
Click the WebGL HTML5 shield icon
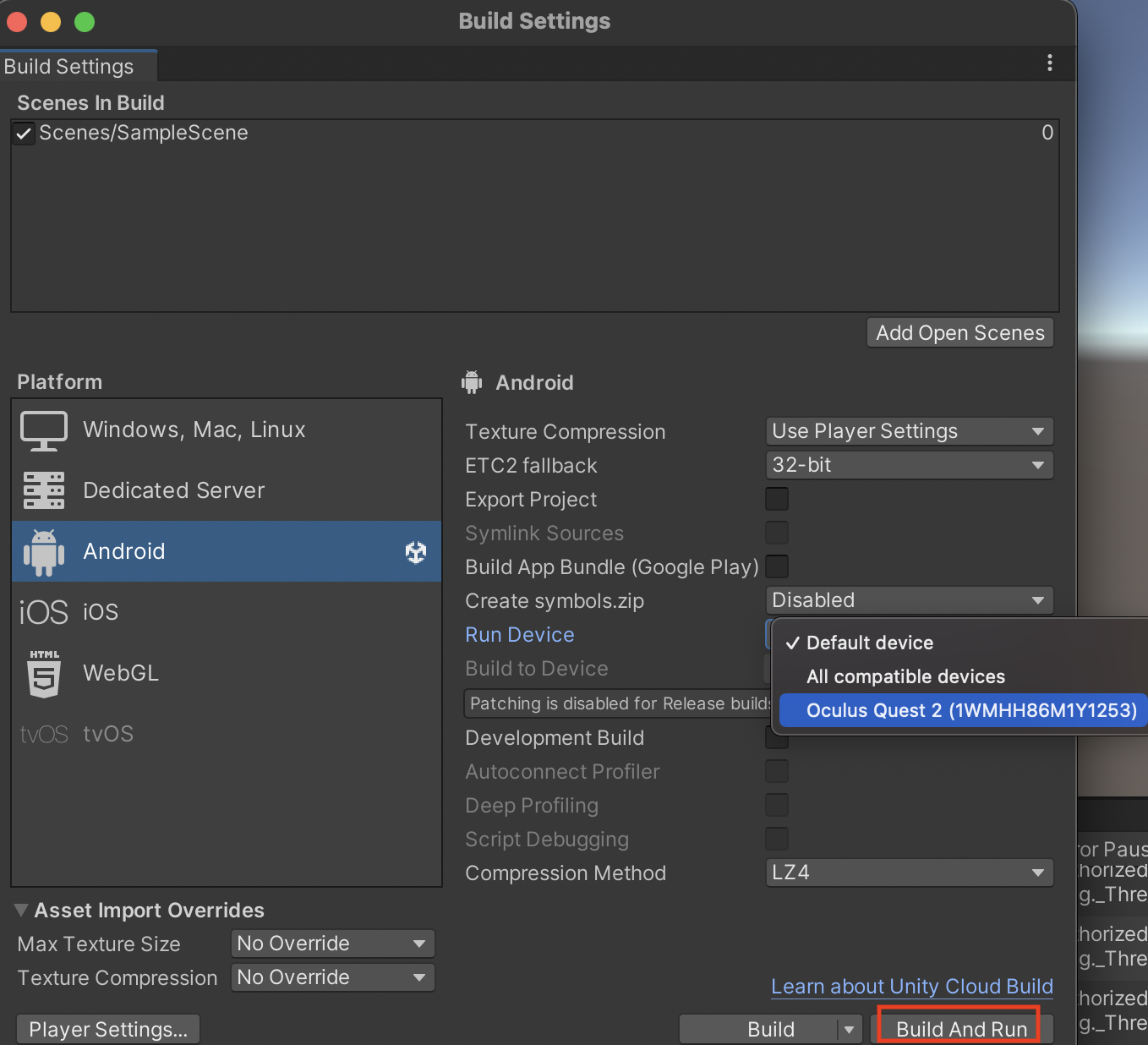[44, 673]
